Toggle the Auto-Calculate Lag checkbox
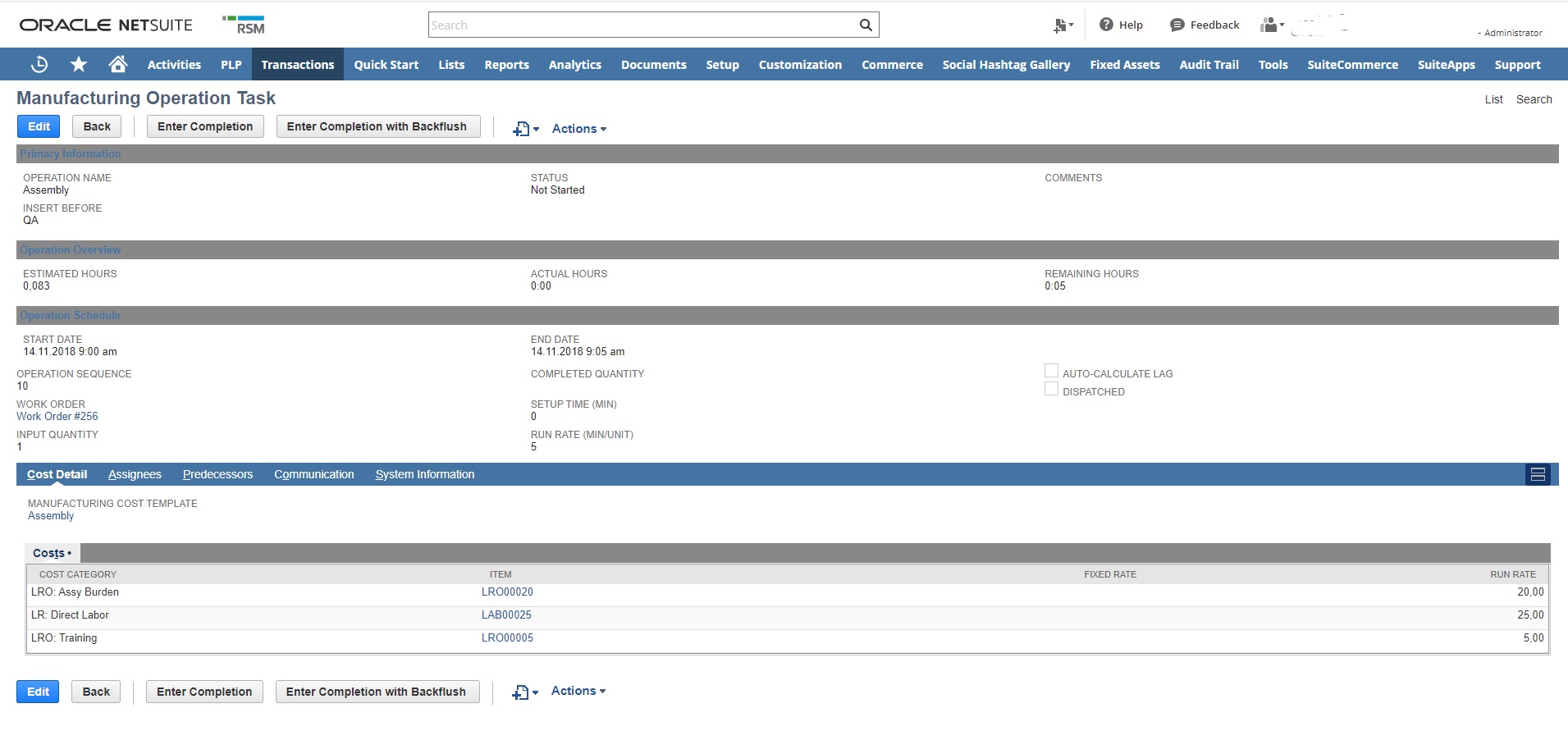Viewport: 1568px width, 731px height. (1051, 372)
